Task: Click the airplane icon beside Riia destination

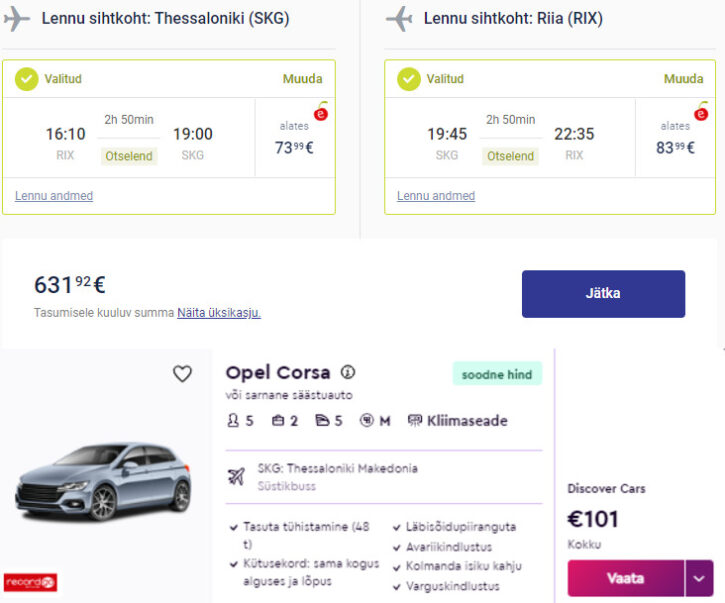Action: [399, 19]
